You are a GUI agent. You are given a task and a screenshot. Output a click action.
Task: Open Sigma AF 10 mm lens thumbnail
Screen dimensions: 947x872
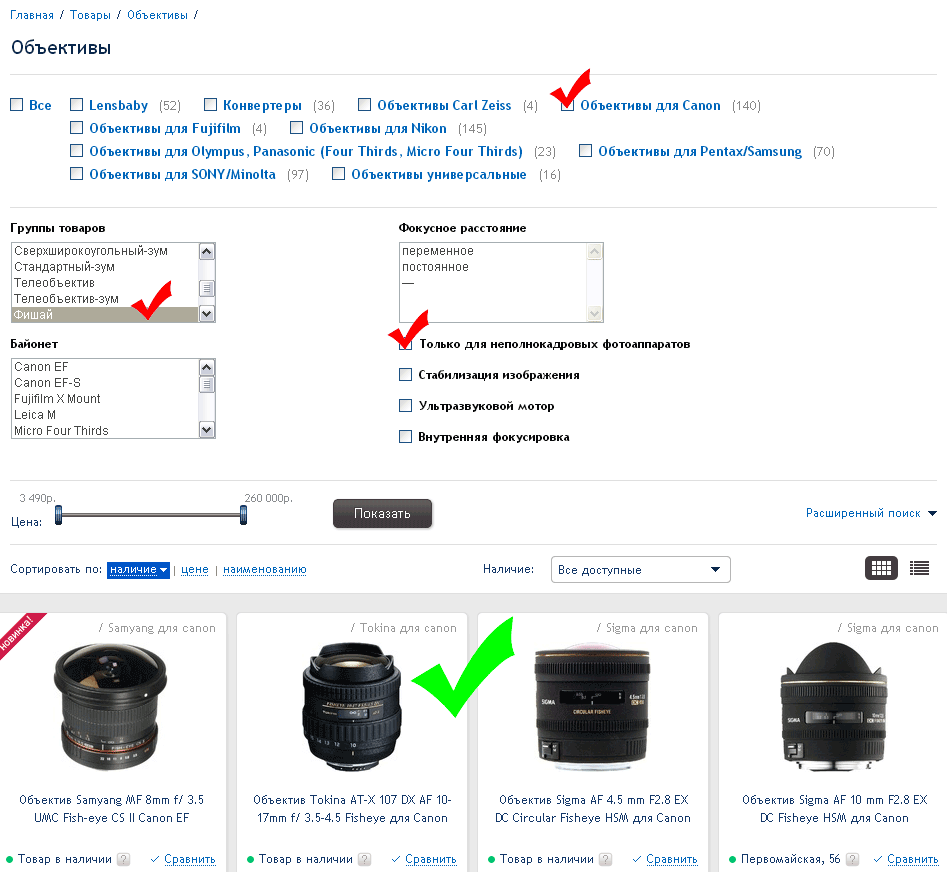tap(833, 707)
